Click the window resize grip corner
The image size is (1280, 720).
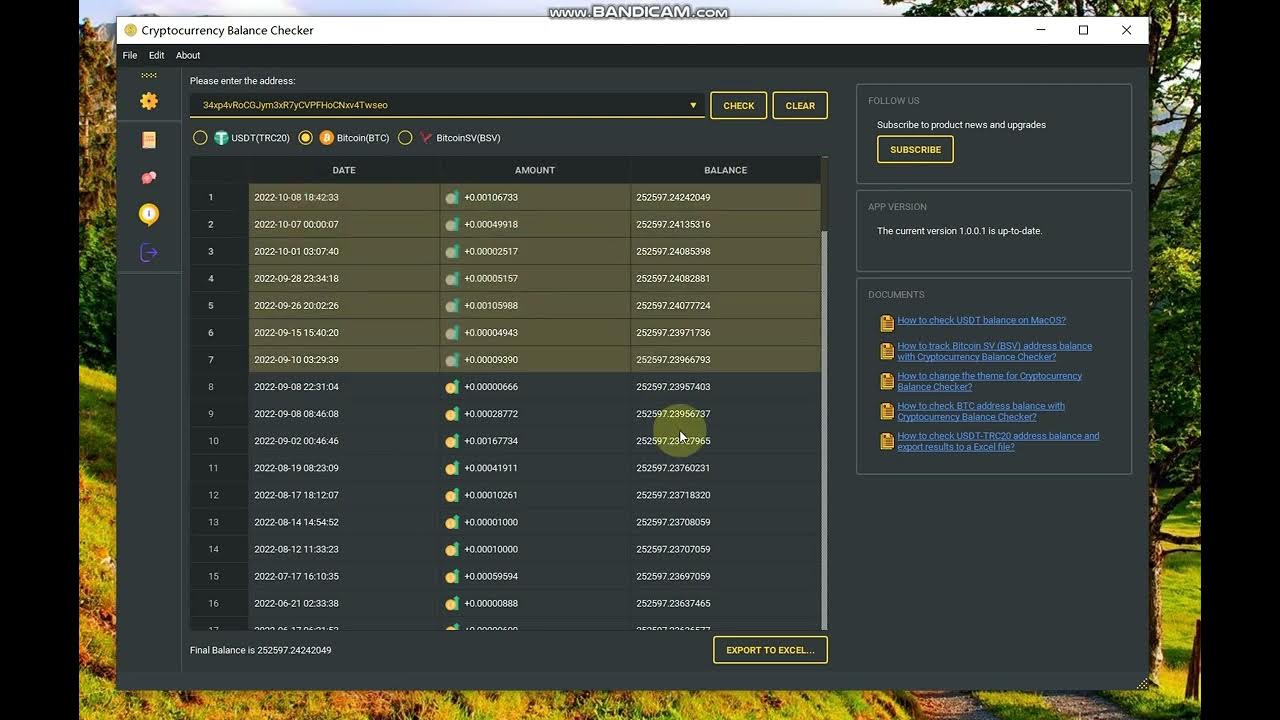(1142, 684)
